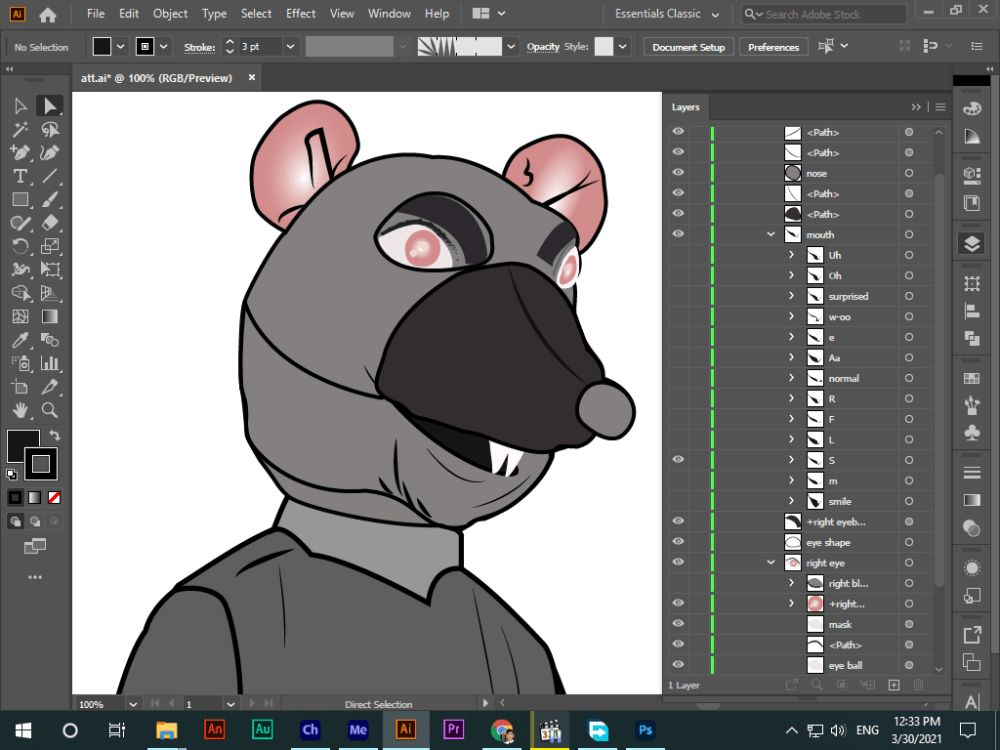Viewport: 1000px width, 750px height.
Task: Open the File menu
Action: pyautogui.click(x=96, y=13)
